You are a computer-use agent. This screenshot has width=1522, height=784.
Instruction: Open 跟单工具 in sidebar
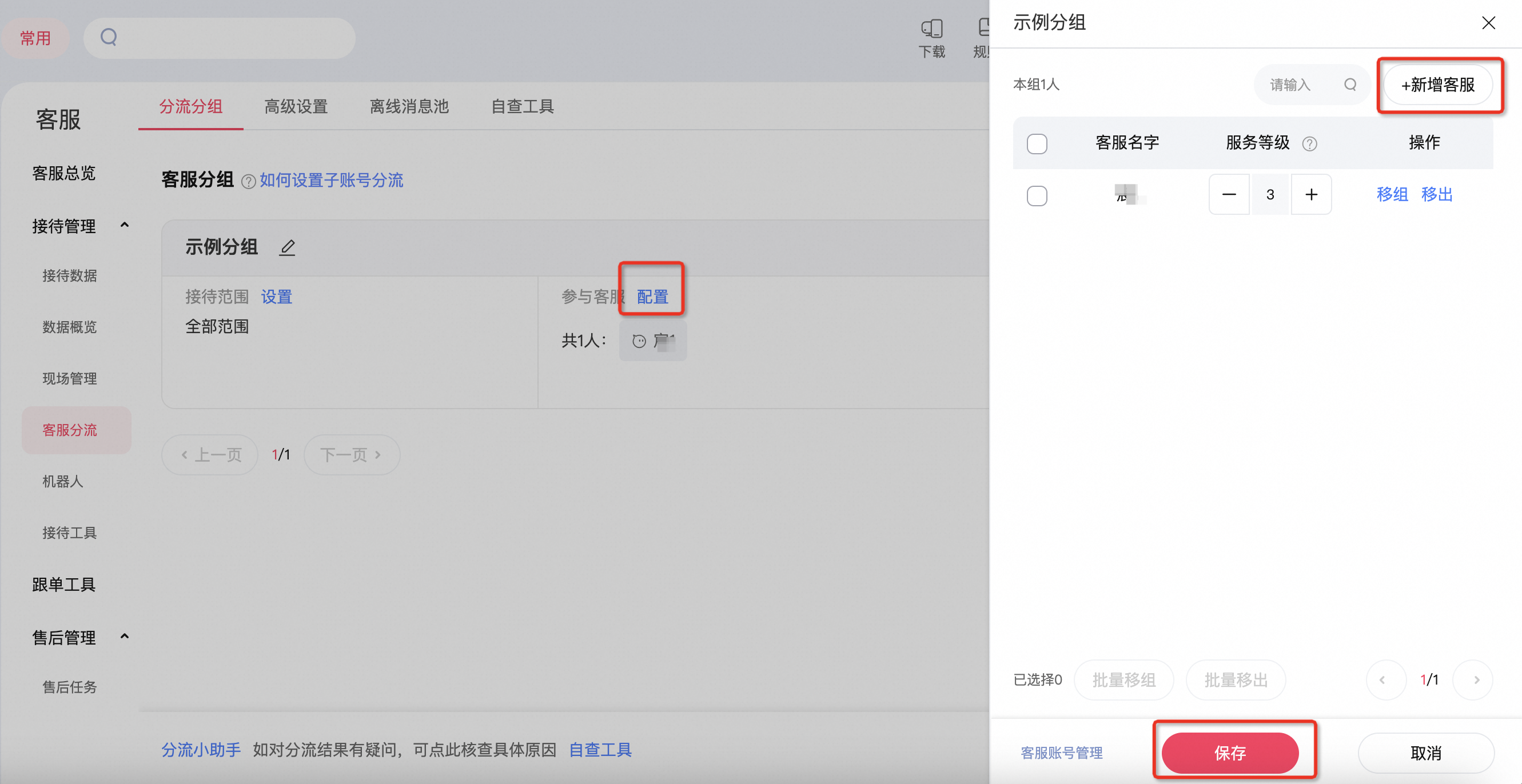pyautogui.click(x=64, y=585)
